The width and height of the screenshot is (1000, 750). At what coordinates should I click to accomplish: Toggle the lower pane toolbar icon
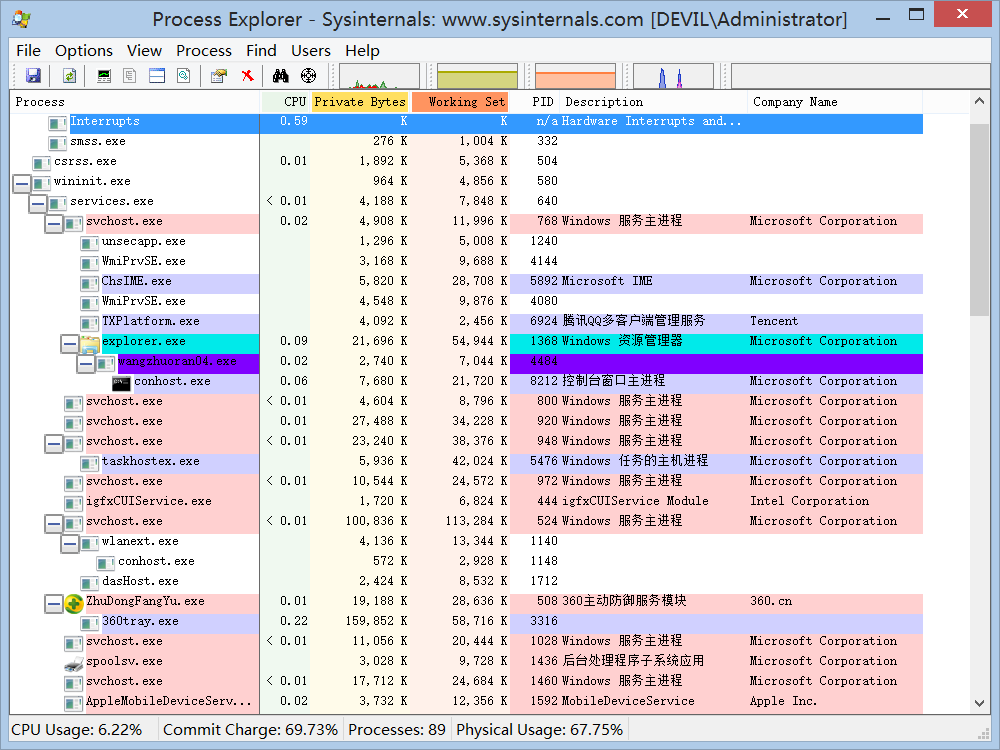[157, 76]
